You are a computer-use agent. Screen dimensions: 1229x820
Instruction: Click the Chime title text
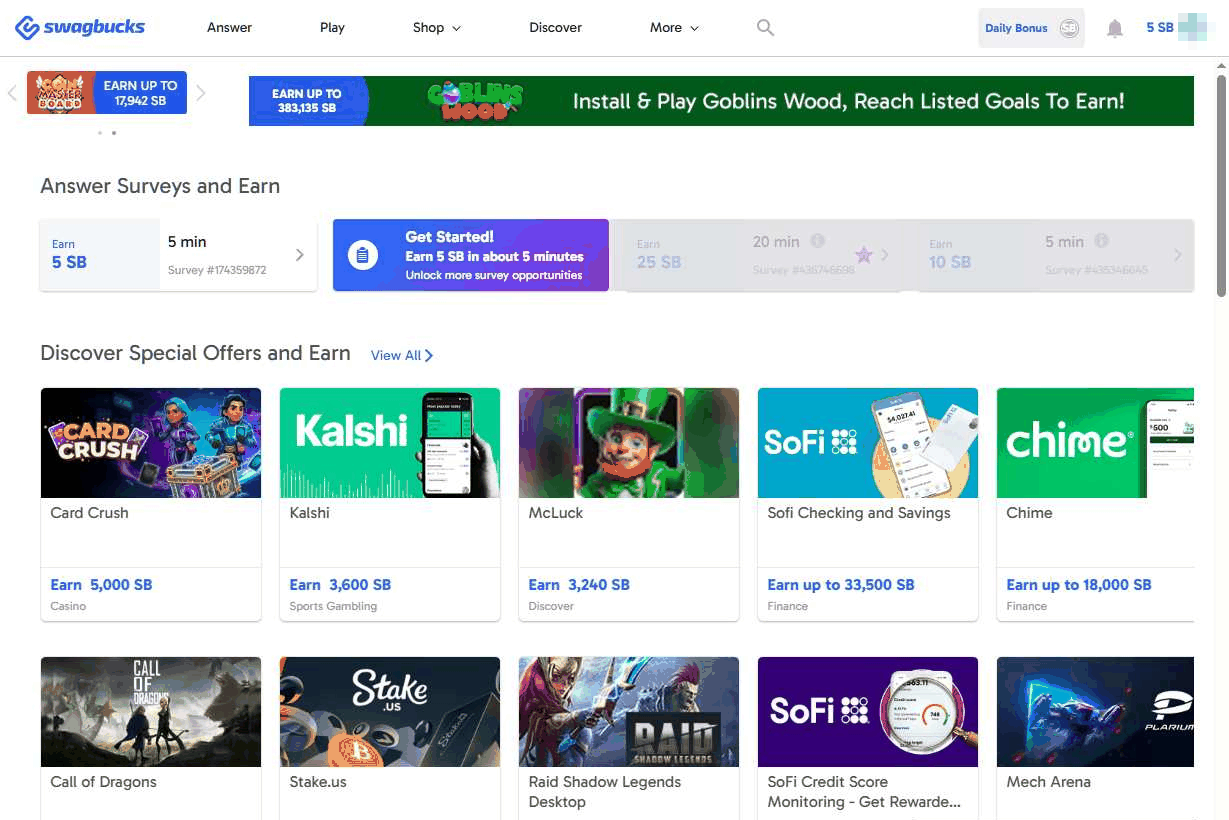click(x=1029, y=513)
